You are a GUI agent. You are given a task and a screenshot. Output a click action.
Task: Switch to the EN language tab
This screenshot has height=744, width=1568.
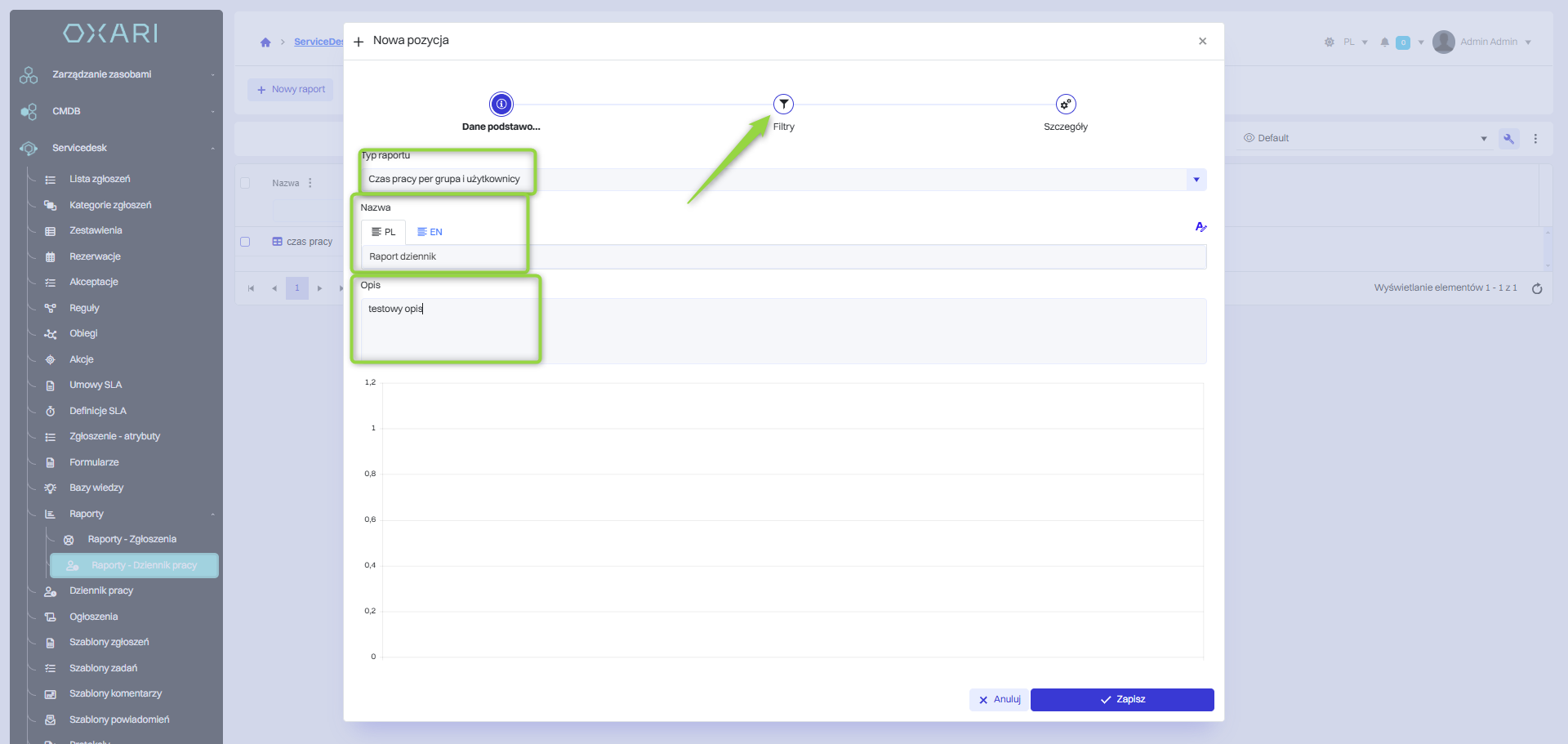(430, 233)
